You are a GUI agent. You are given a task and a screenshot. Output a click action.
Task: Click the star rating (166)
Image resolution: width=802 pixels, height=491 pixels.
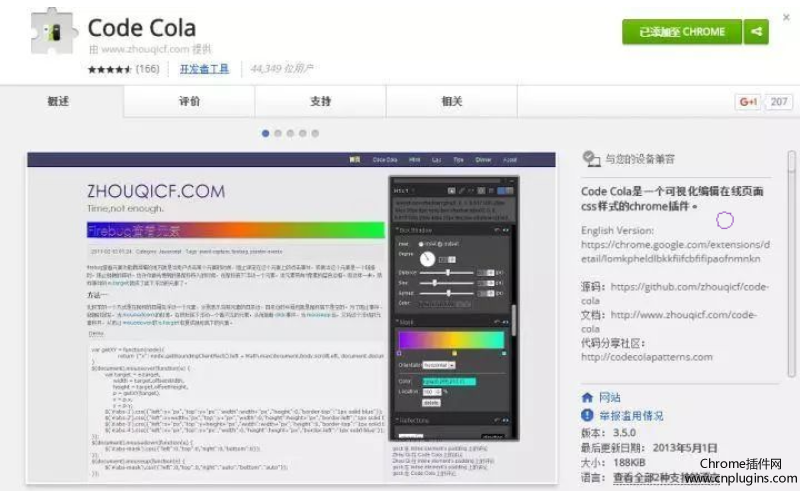click(124, 69)
